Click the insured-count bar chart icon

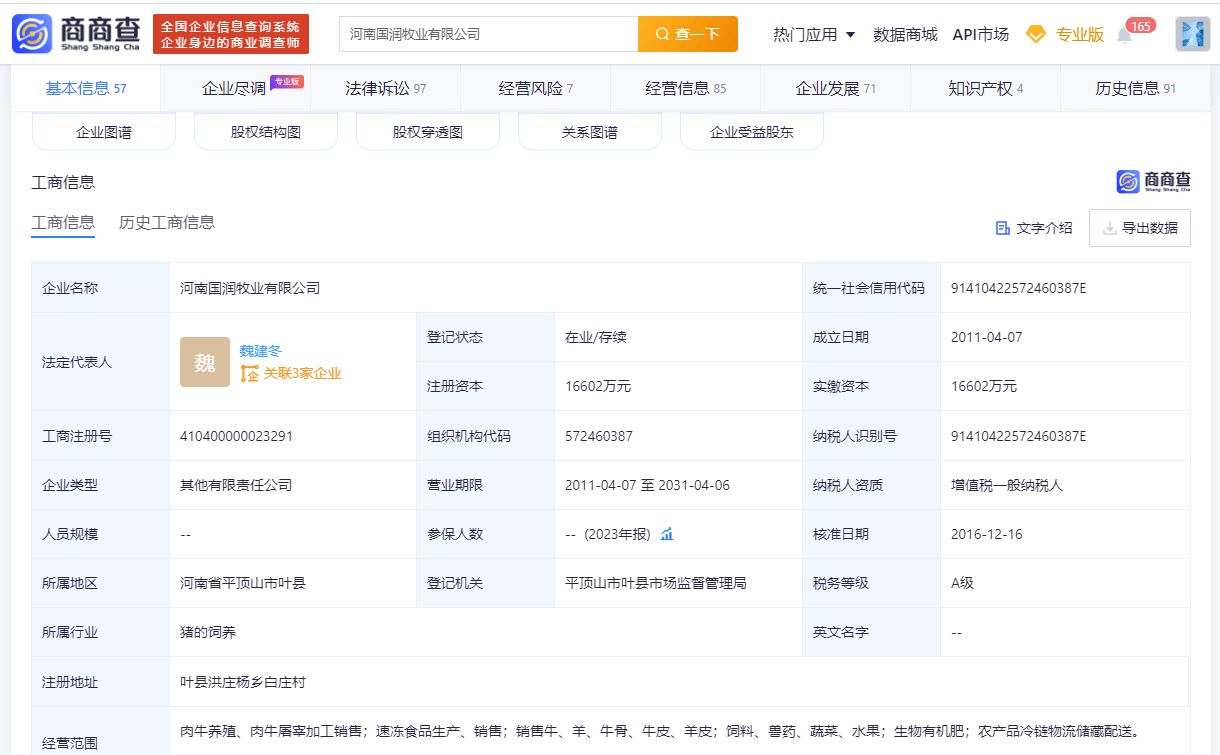coord(667,534)
